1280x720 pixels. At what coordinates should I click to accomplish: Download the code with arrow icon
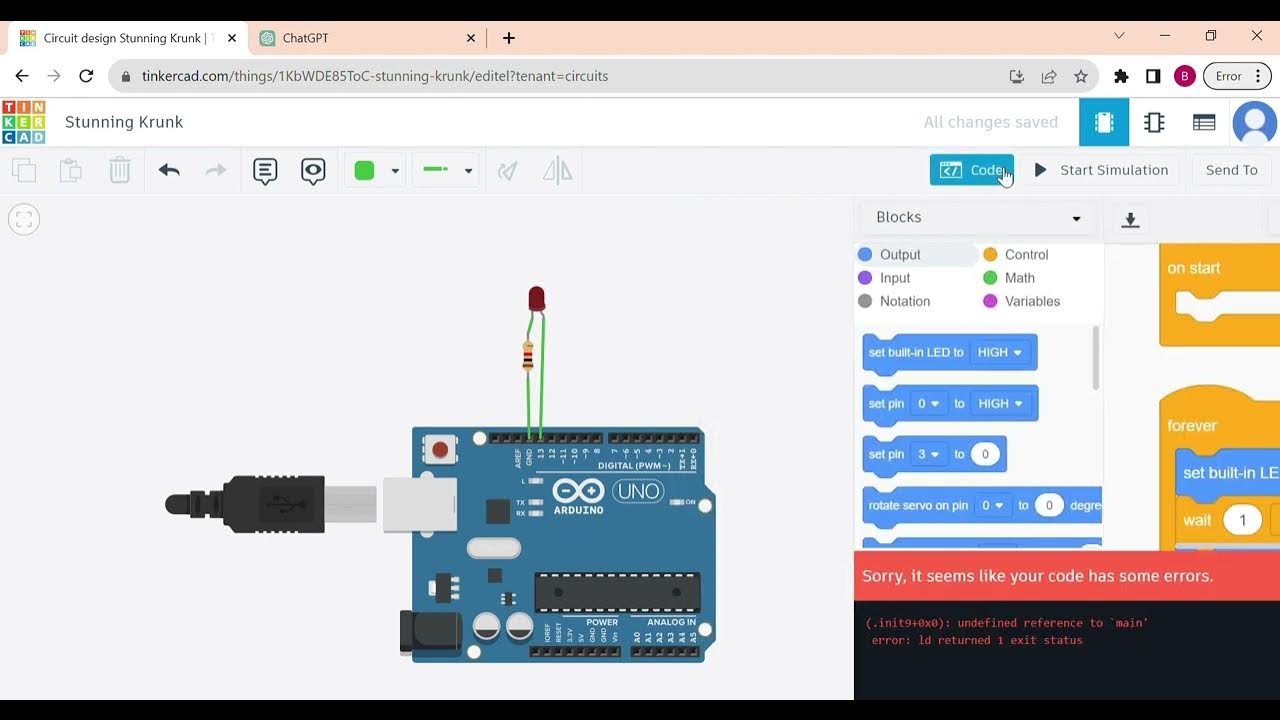click(1130, 220)
